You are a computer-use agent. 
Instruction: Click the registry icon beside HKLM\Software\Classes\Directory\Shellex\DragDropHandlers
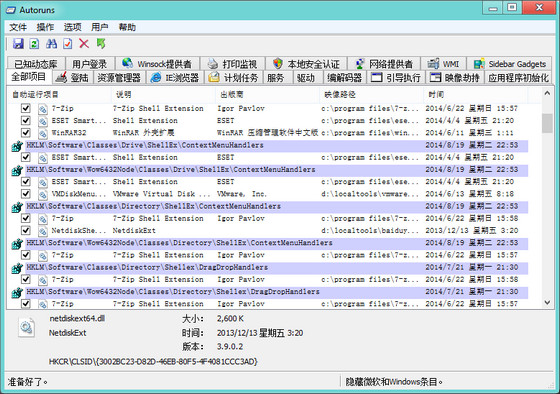pos(17,268)
